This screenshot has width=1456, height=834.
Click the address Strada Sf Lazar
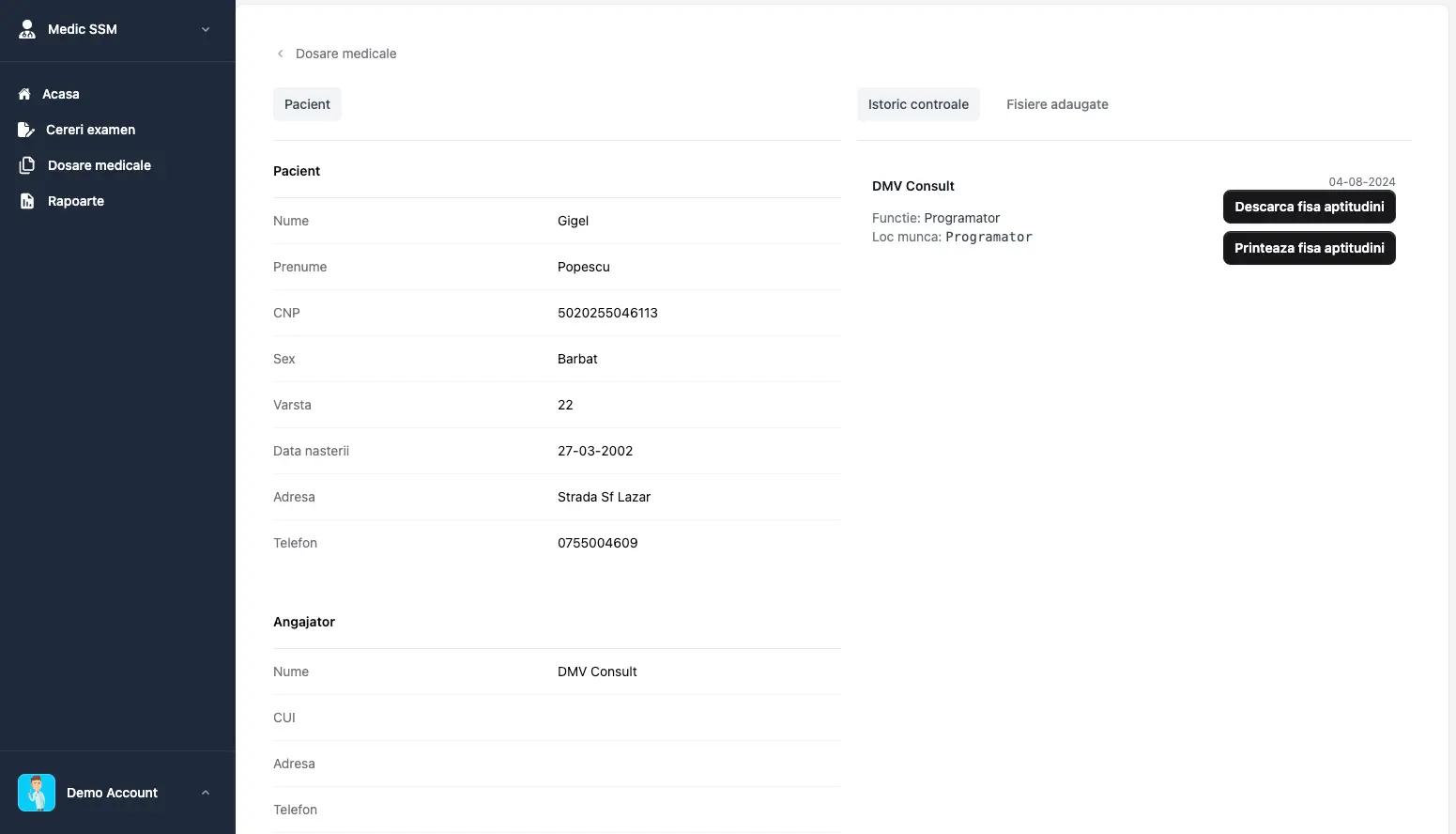[x=604, y=497]
